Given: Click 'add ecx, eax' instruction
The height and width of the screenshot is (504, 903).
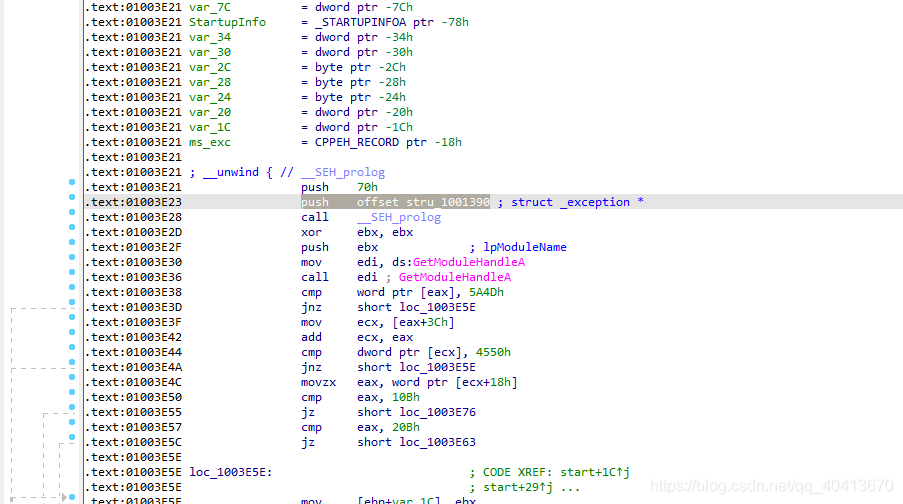Looking at the screenshot, I should tap(356, 337).
